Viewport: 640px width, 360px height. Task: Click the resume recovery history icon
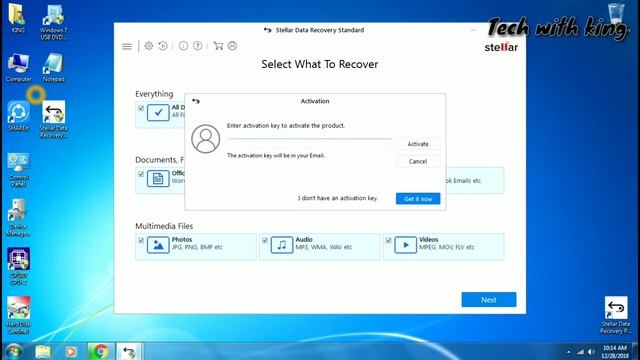pyautogui.click(x=163, y=46)
